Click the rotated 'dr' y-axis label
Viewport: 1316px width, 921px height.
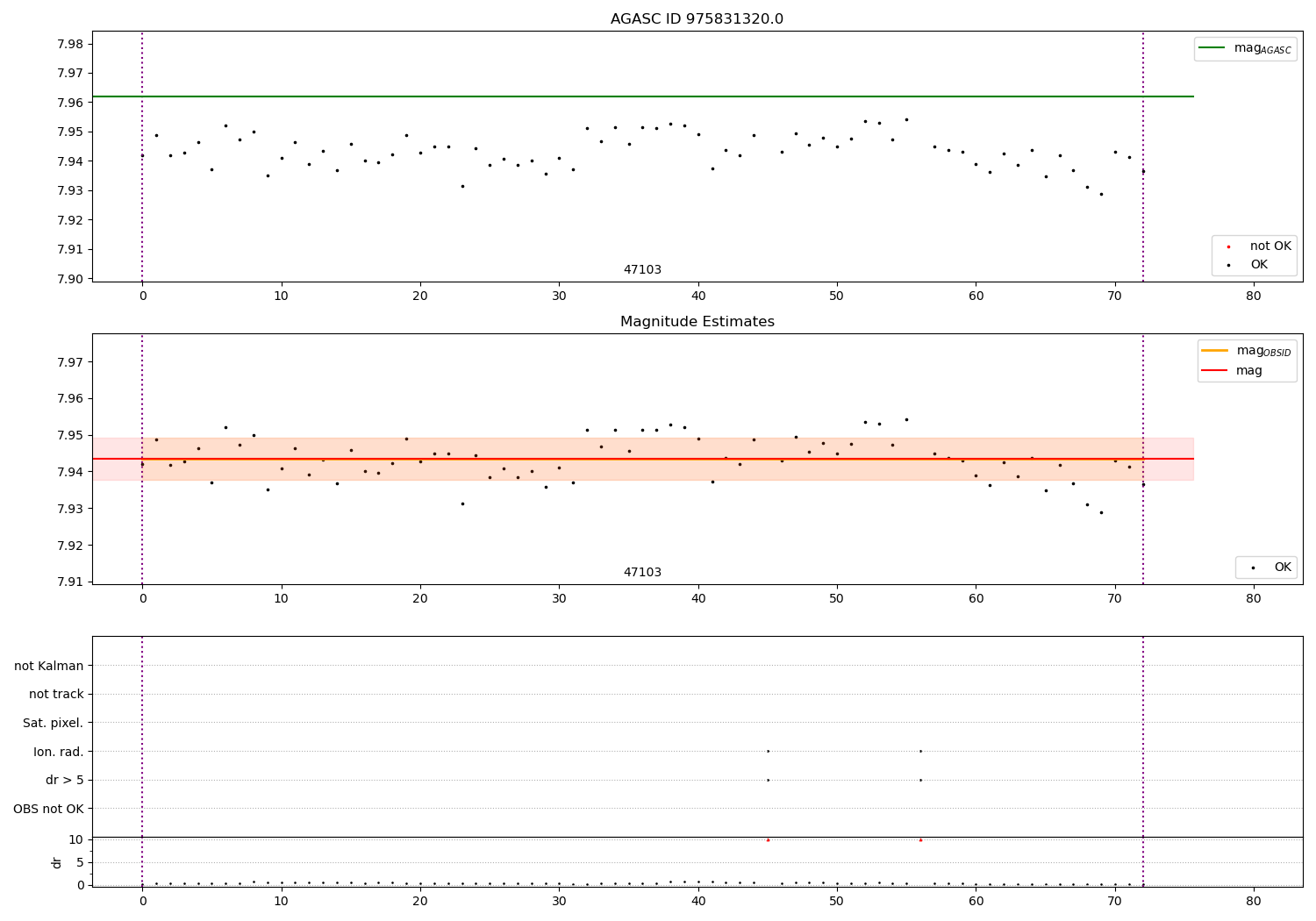tap(57, 862)
